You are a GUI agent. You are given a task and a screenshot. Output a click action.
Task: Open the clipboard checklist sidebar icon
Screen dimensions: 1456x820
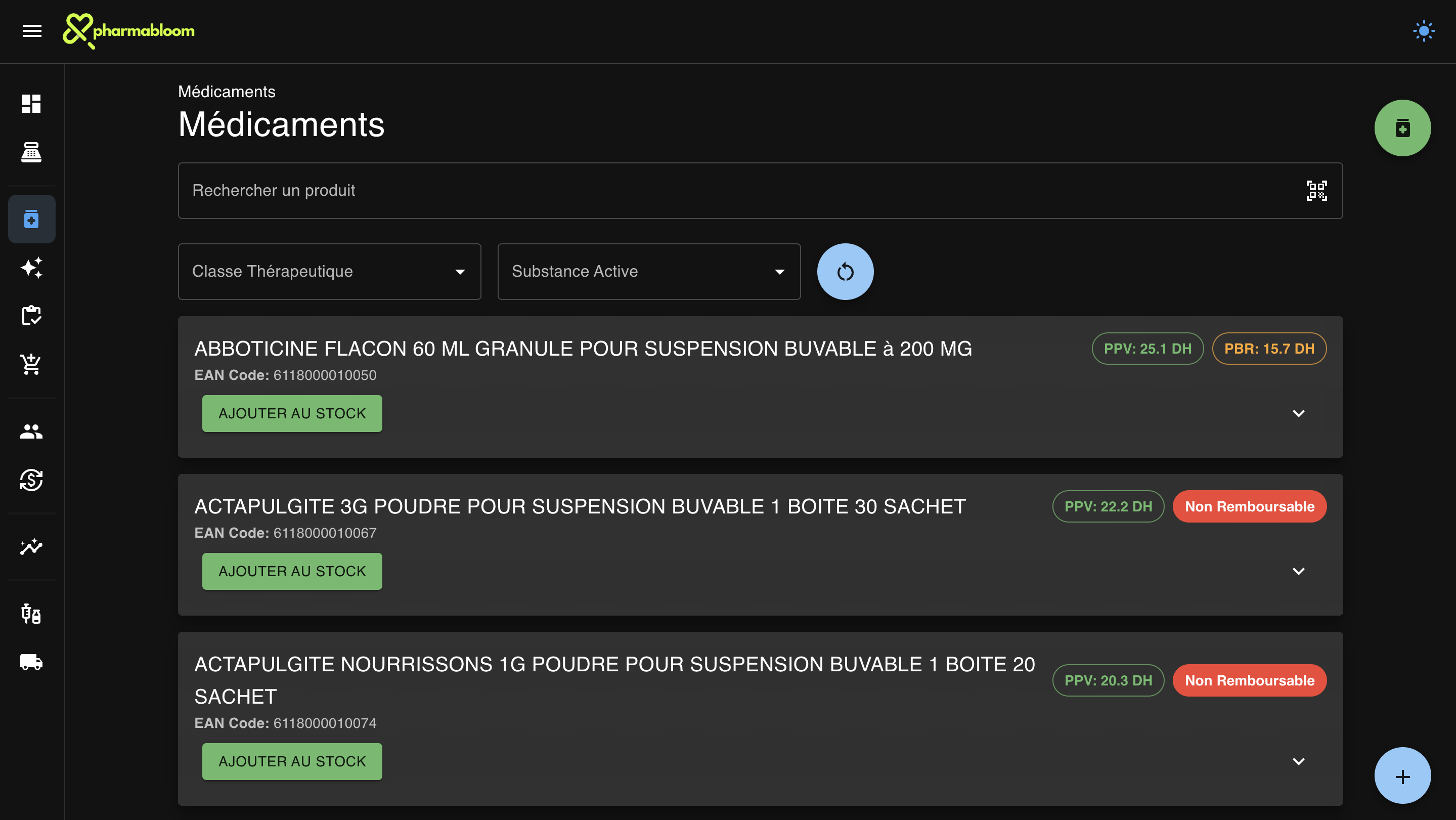tap(32, 316)
